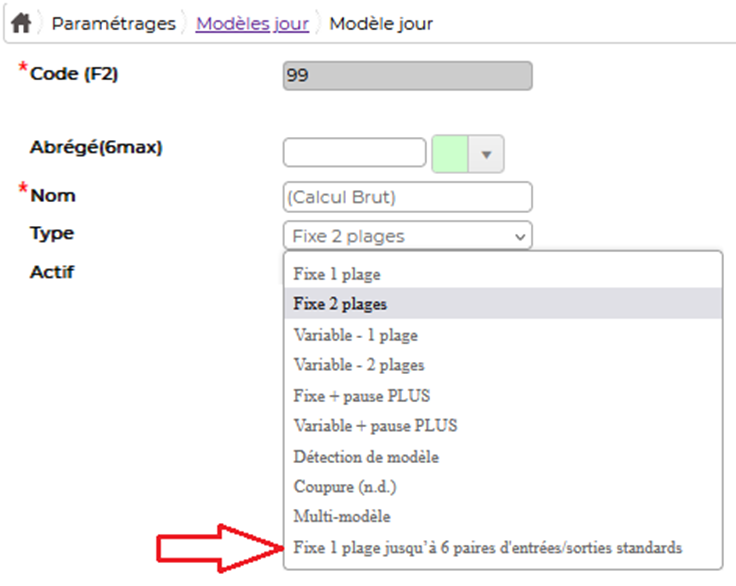
Task: Collapse the Type dropdown showing Fixe 2 plages
Action: (407, 236)
